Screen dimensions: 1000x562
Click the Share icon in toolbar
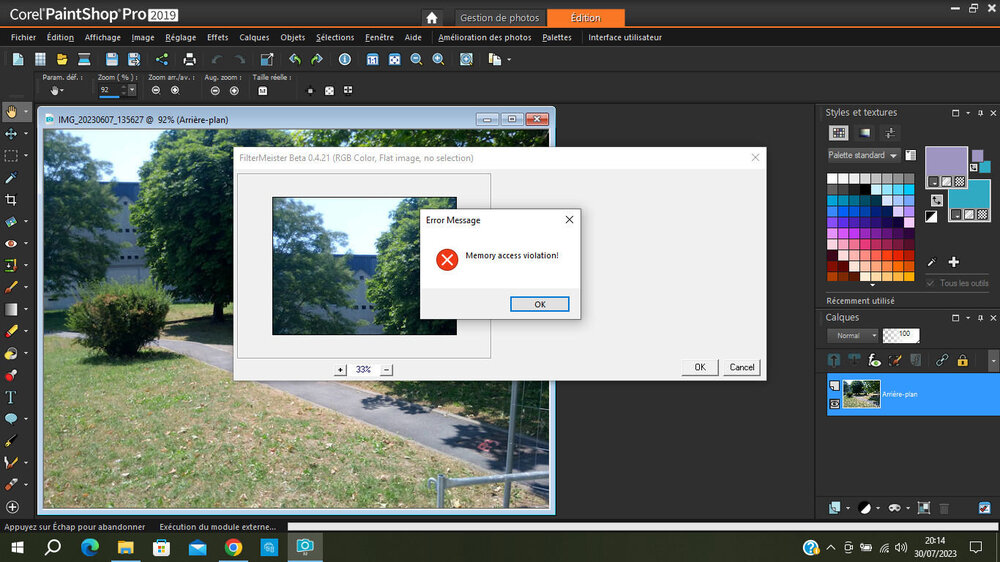point(162,60)
